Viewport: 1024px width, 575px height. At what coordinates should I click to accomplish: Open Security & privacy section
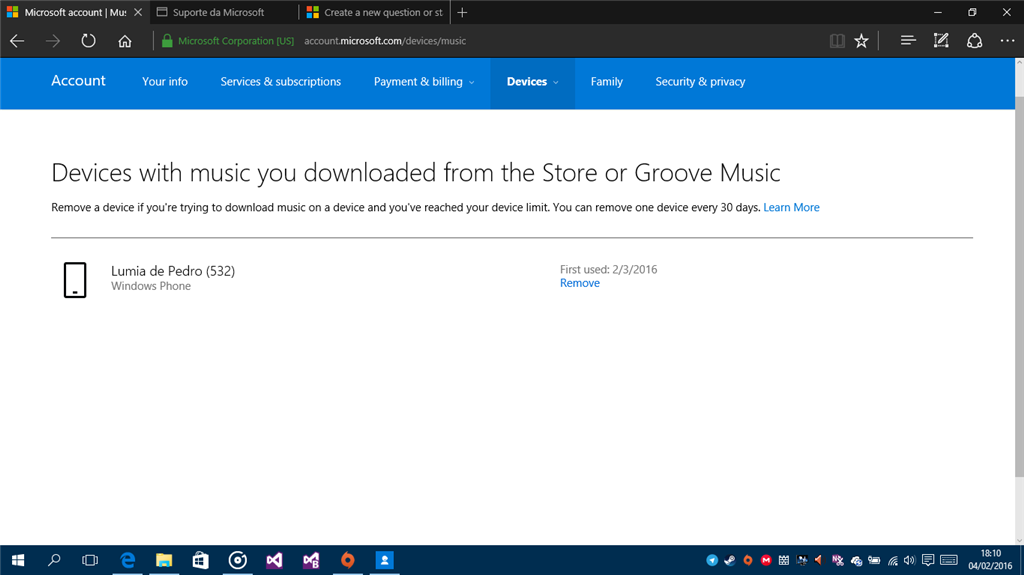coord(700,82)
